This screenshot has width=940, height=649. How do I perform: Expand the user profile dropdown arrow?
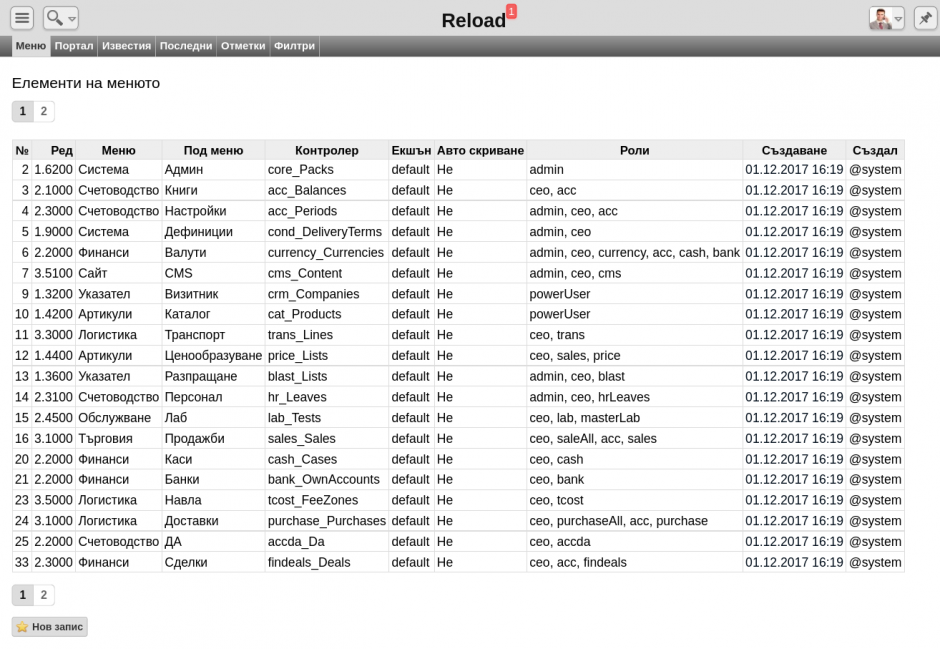coord(898,19)
